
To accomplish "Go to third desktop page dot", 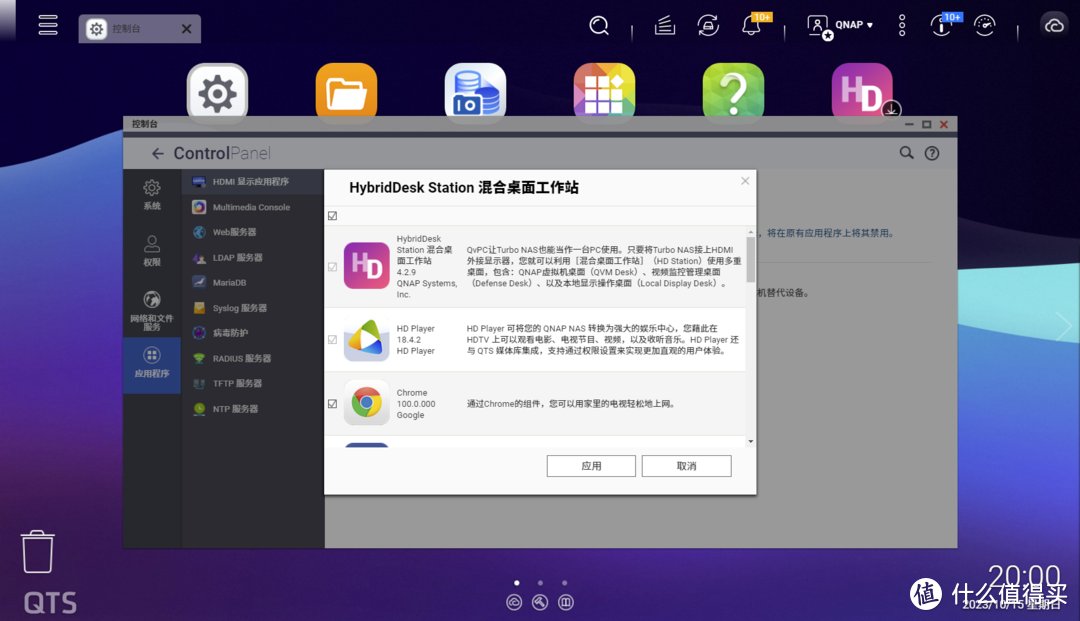I will coord(565,583).
